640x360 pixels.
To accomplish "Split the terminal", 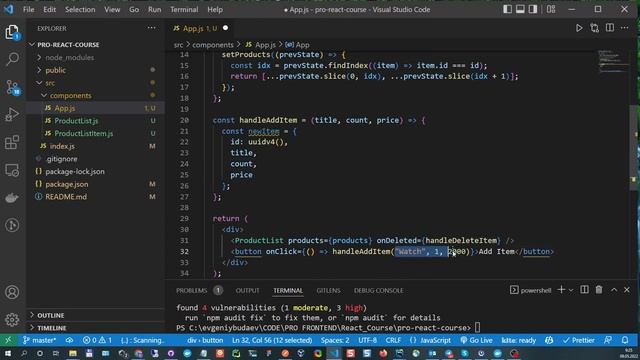I will click(x=584, y=290).
